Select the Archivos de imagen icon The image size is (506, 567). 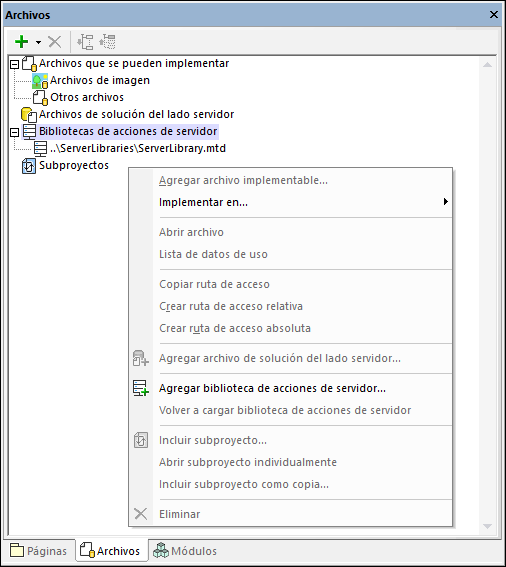40,81
